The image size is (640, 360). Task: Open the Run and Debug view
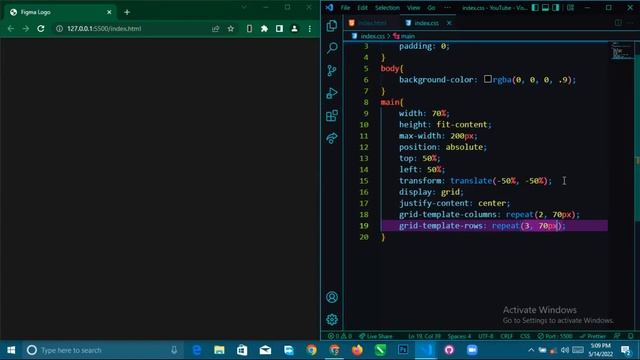pos(332,93)
